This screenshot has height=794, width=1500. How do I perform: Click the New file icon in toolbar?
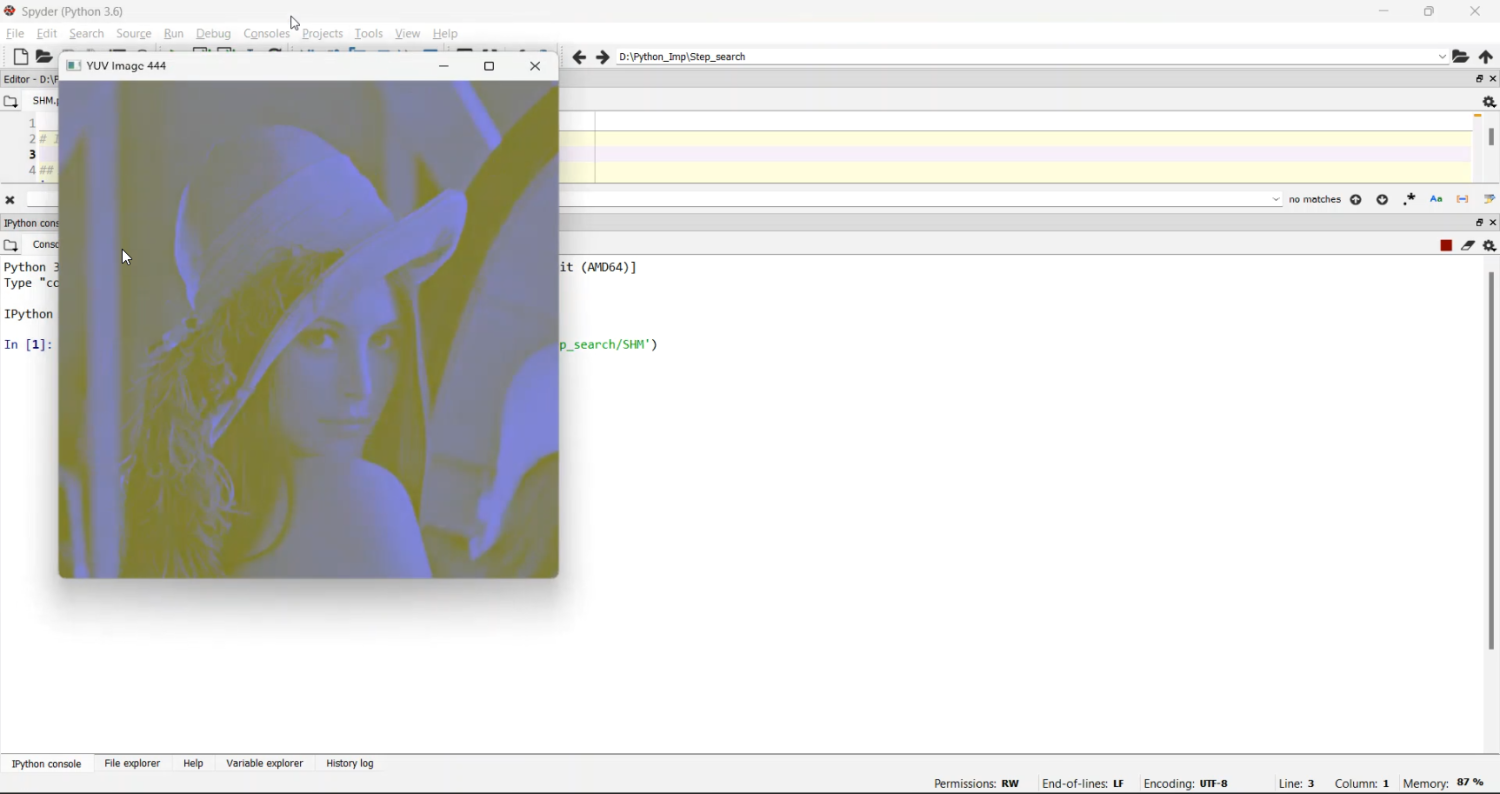20,58
